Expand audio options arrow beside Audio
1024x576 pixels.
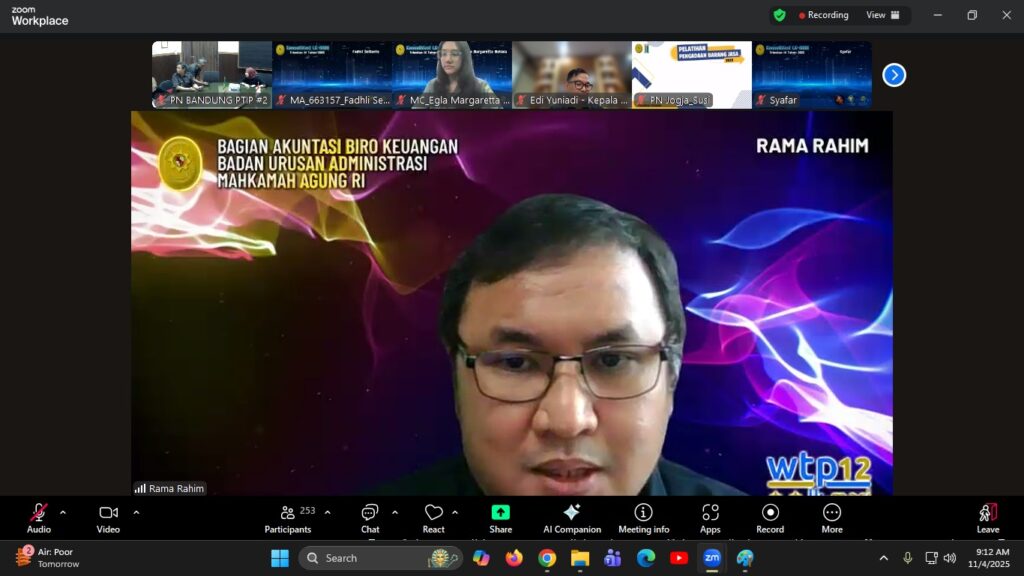63,512
